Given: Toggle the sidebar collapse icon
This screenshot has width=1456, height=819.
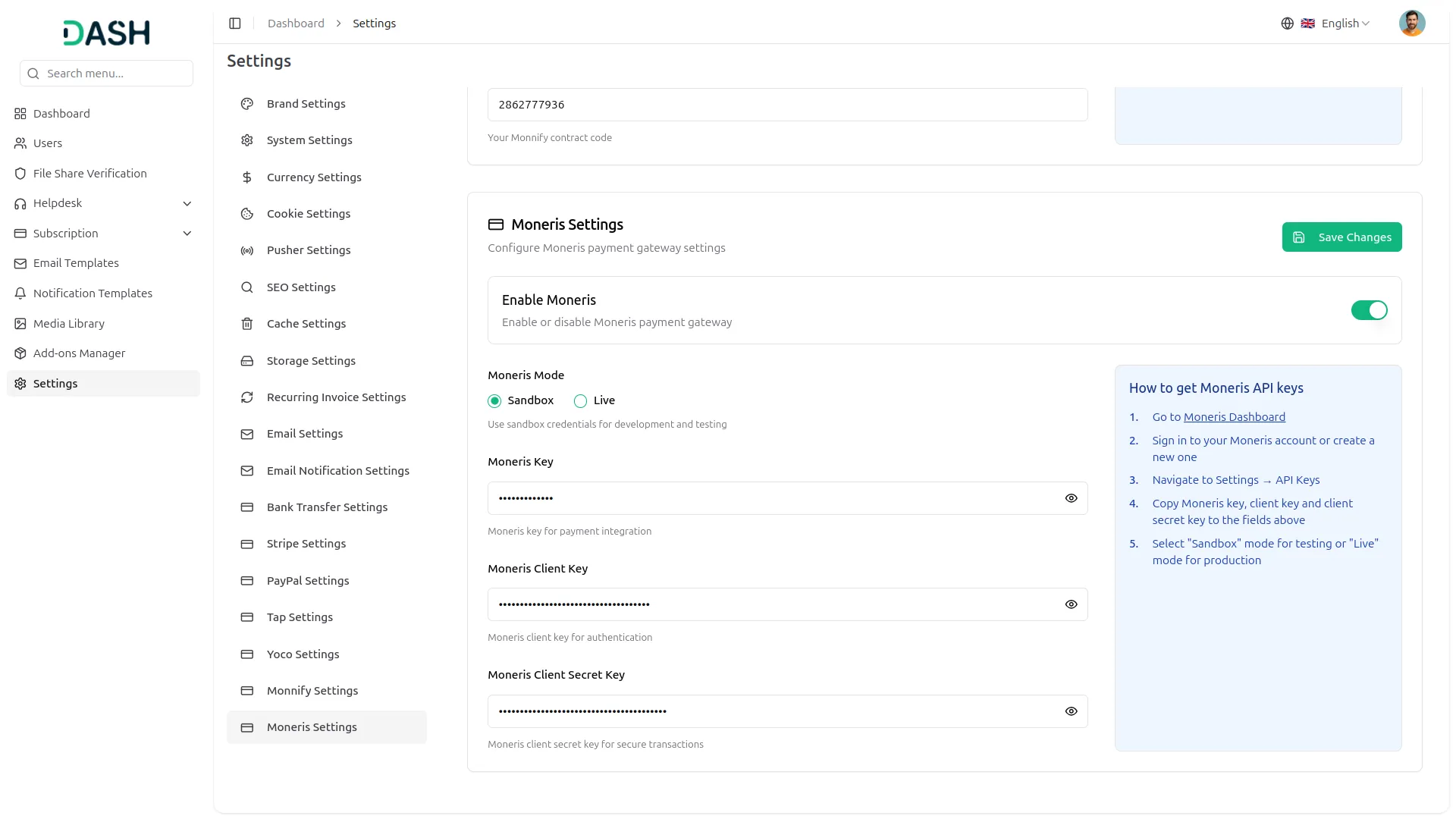Looking at the screenshot, I should coord(235,24).
